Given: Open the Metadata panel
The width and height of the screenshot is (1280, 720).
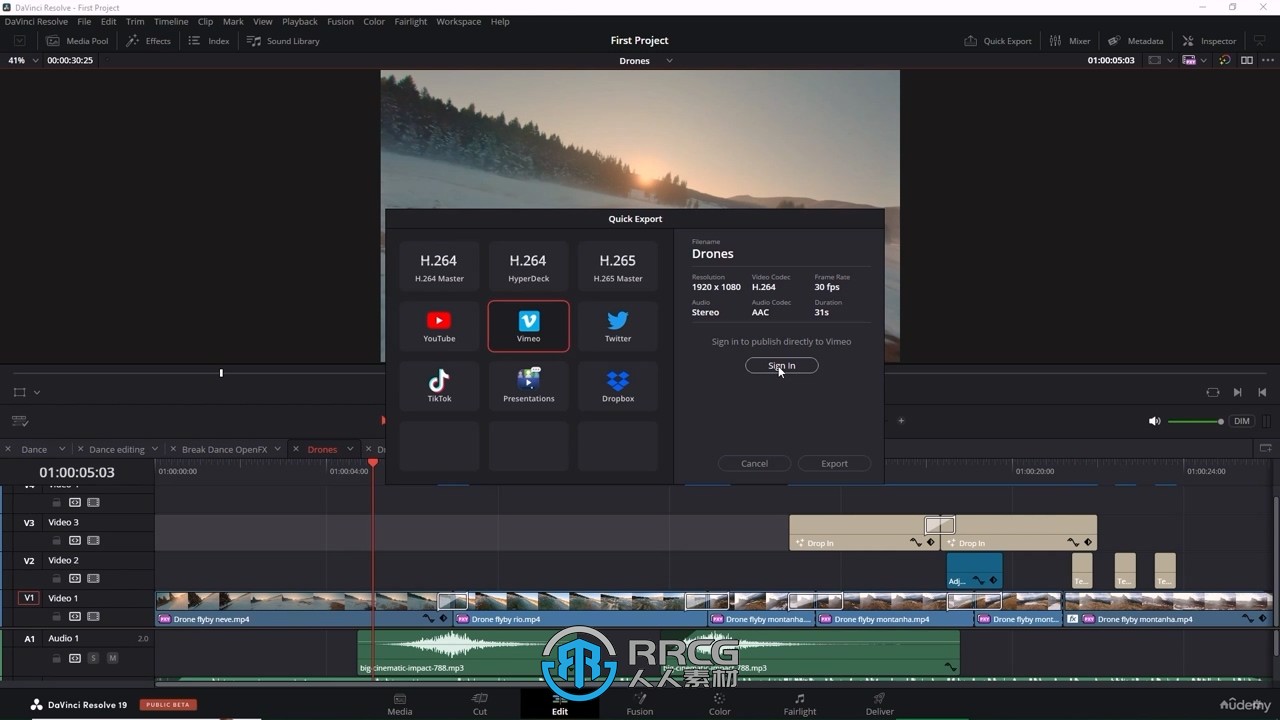Looking at the screenshot, I should [1135, 41].
